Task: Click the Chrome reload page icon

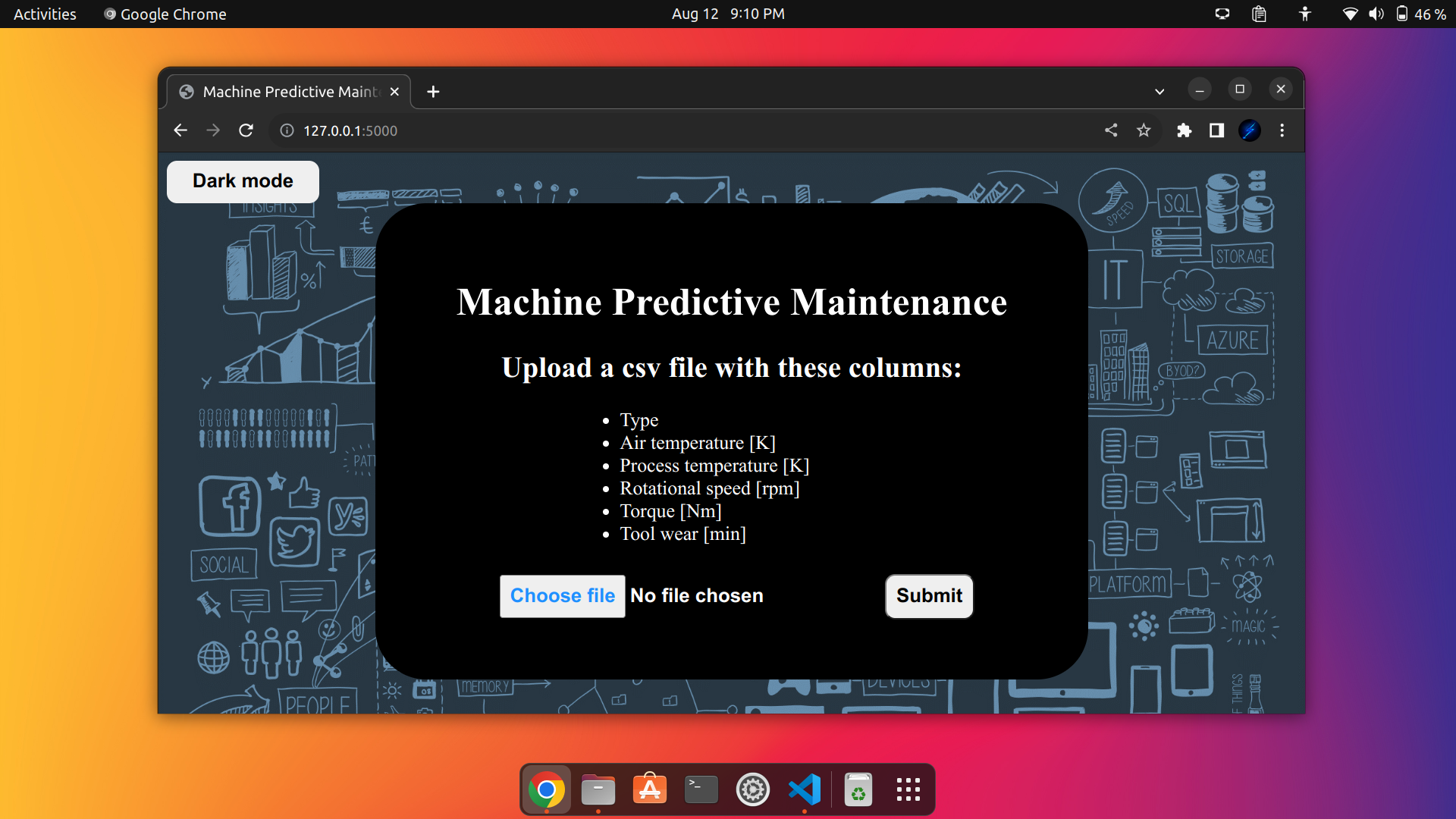Action: point(247,131)
